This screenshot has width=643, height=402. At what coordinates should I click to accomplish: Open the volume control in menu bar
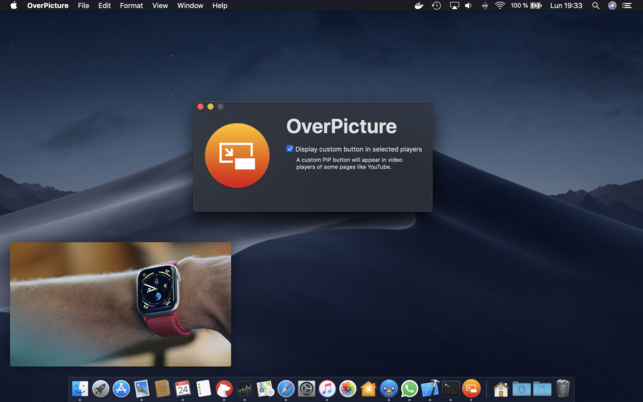pyautogui.click(x=468, y=6)
